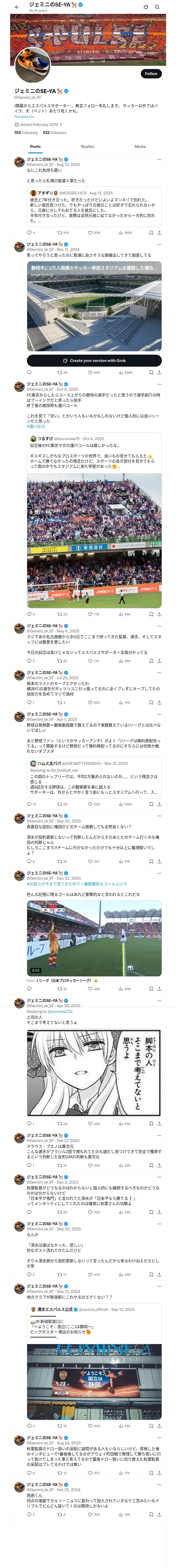Click the back arrow in the header
This screenshot has width=176, height=1568.
pos(17,7)
